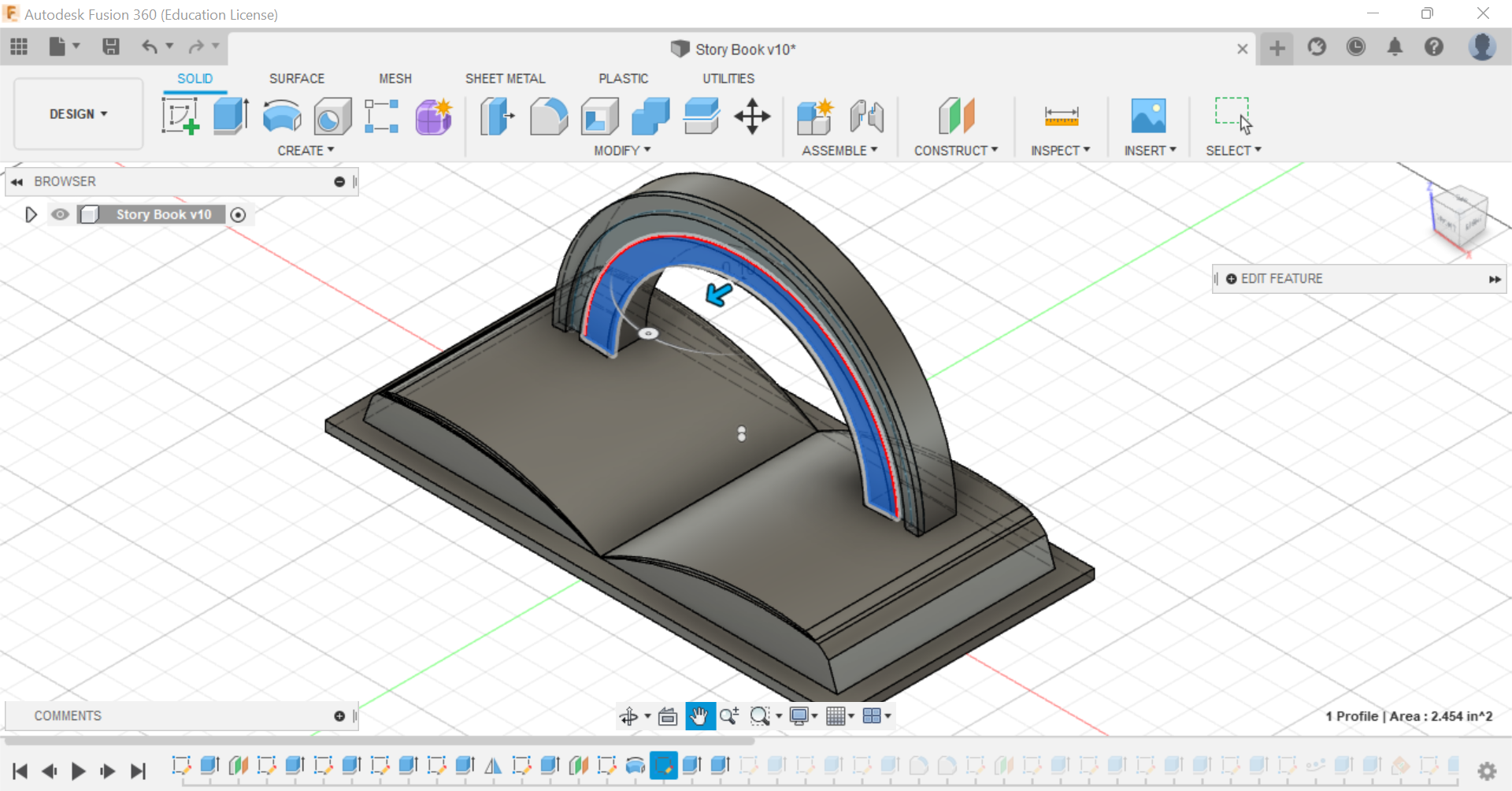Open the Extensions icon in top bar
1512x791 pixels.
click(x=1317, y=47)
